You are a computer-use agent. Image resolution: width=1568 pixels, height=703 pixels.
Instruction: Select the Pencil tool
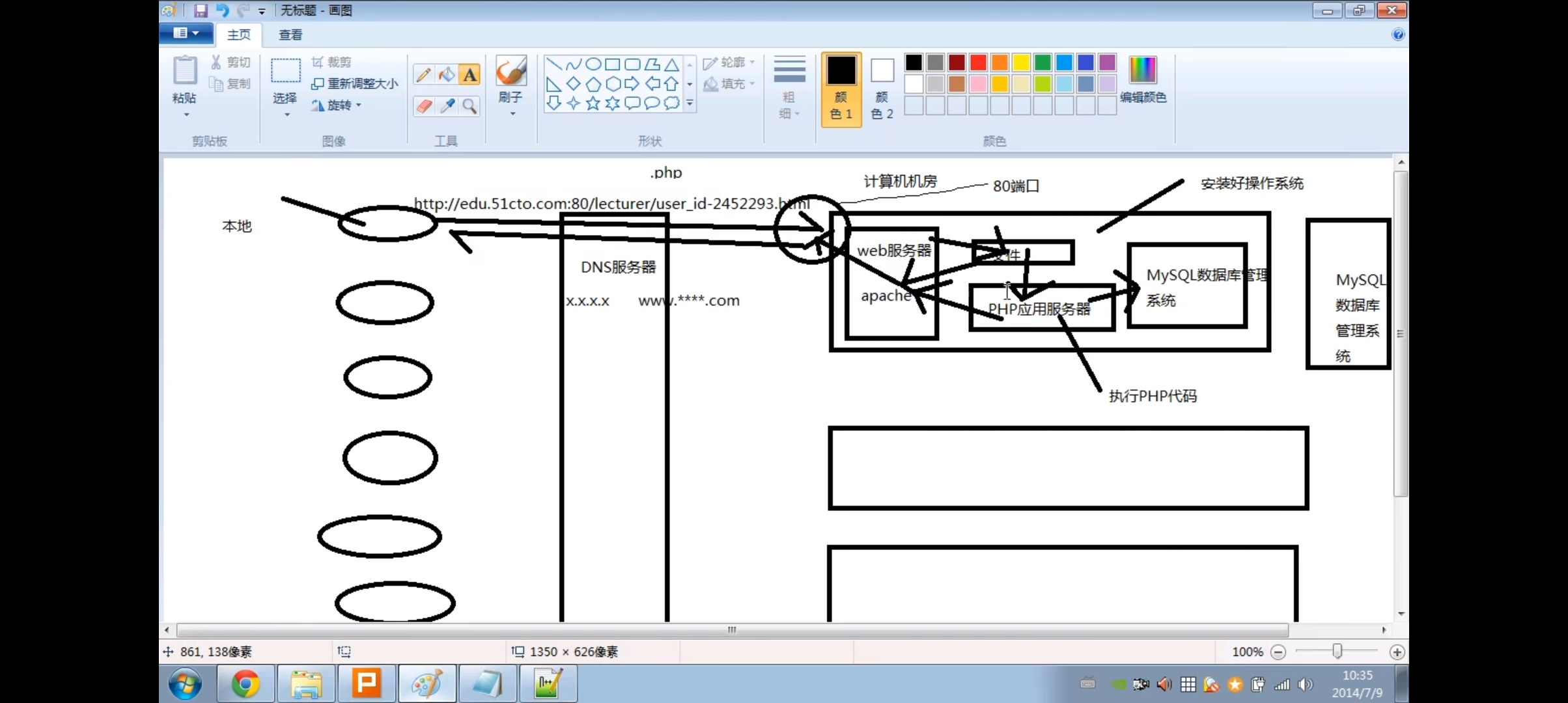(x=423, y=75)
